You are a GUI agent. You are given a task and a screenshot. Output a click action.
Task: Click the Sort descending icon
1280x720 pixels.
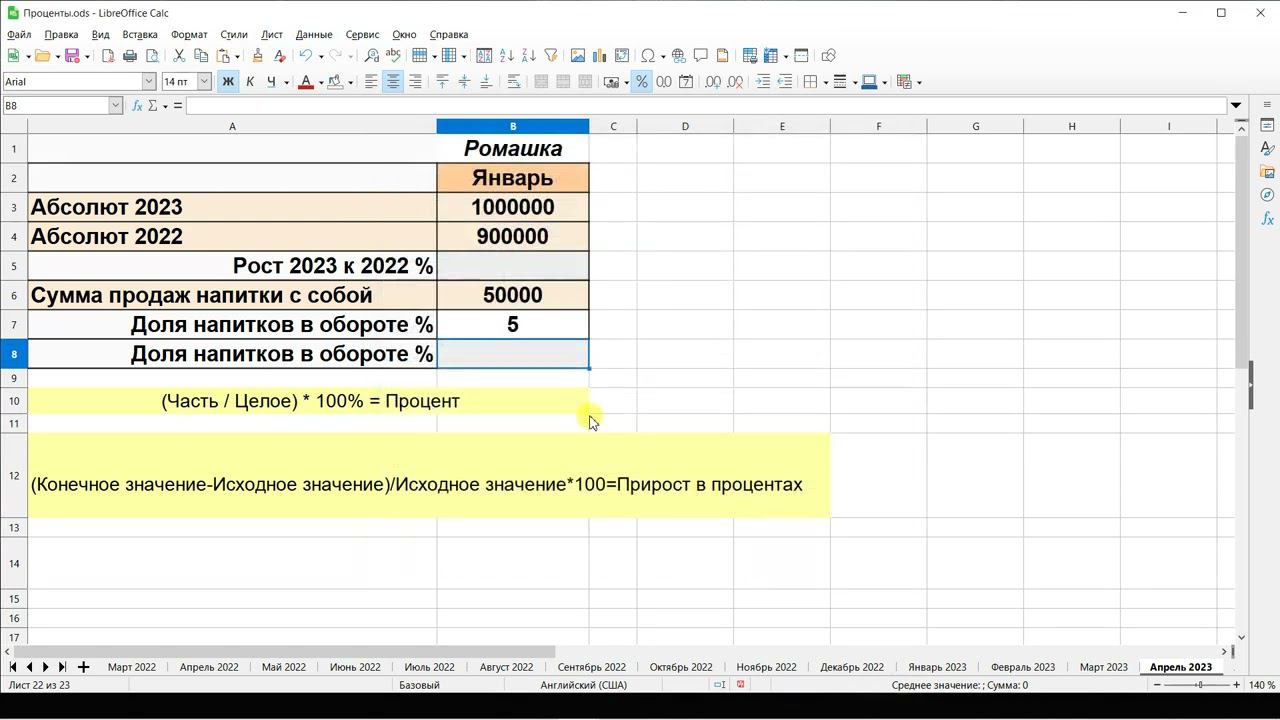tap(529, 56)
